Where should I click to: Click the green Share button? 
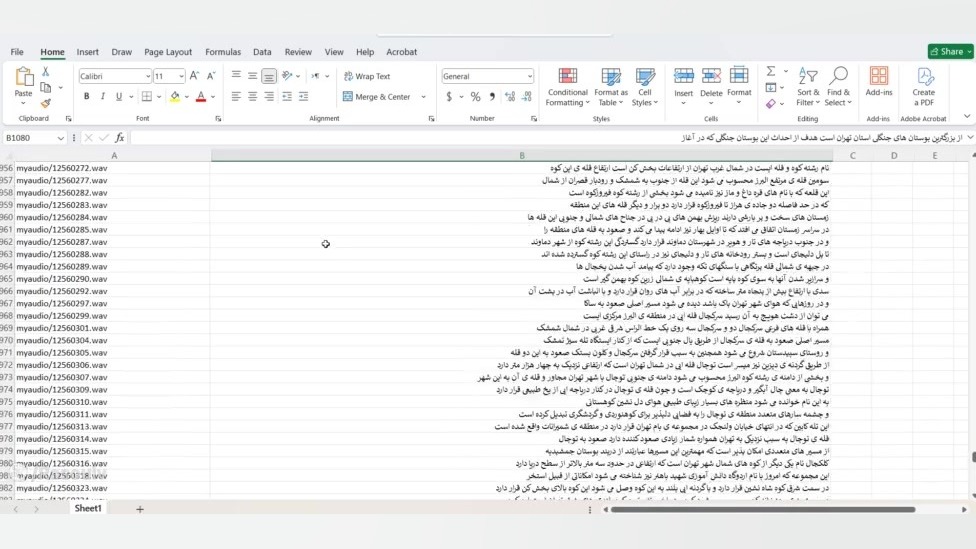click(x=950, y=51)
